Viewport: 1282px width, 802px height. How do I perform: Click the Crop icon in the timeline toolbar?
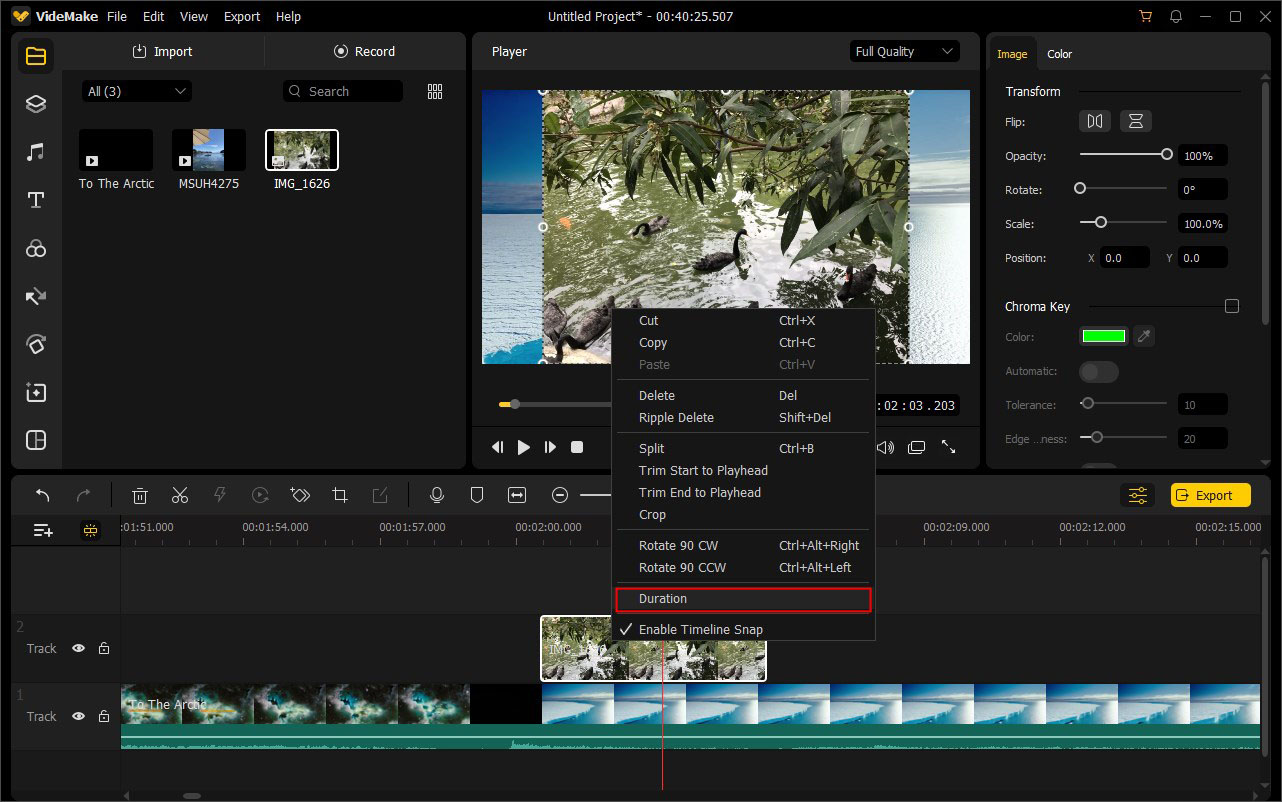(339, 494)
